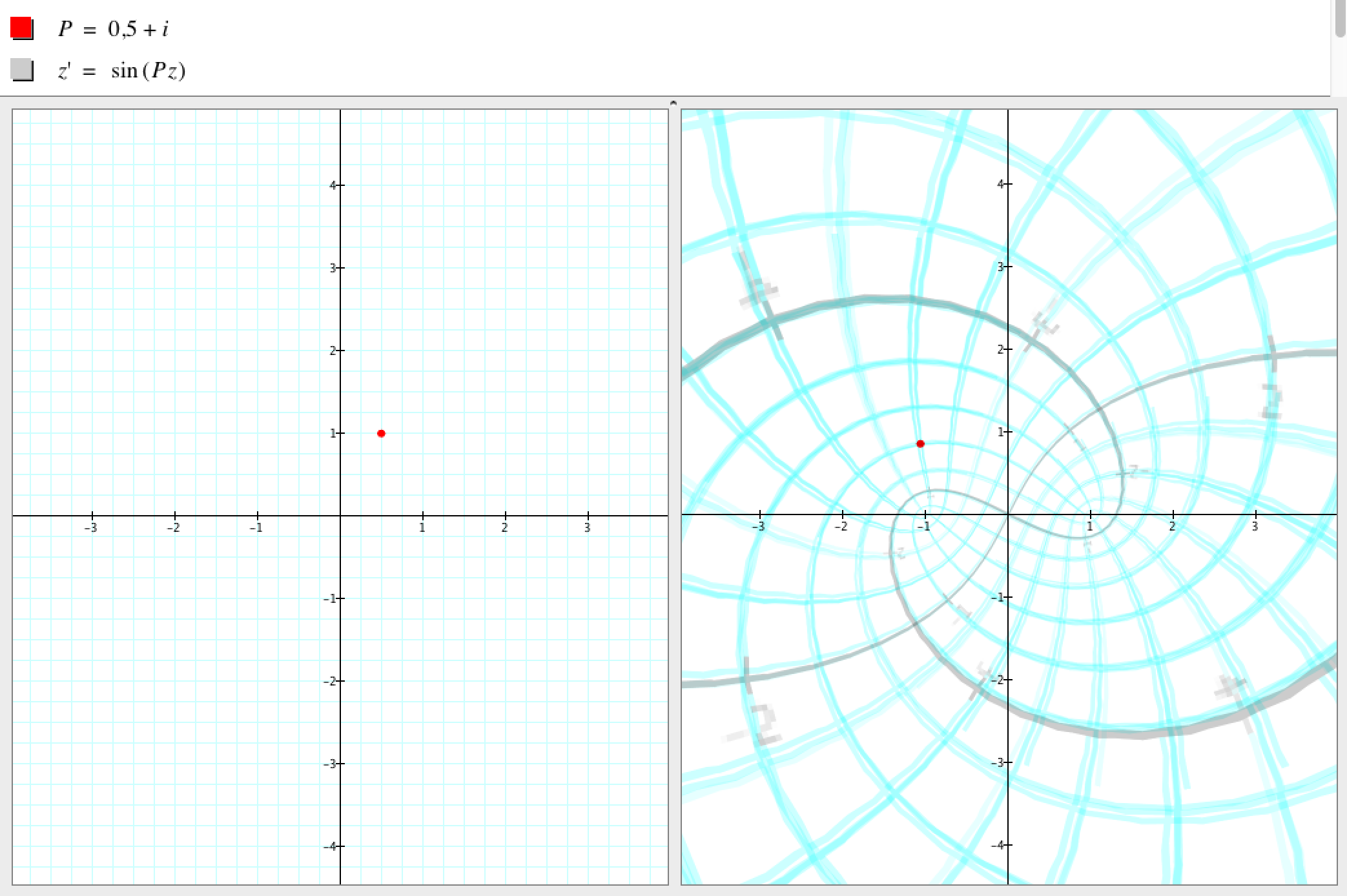
Task: Click red point P in left grid
Action: point(381,433)
